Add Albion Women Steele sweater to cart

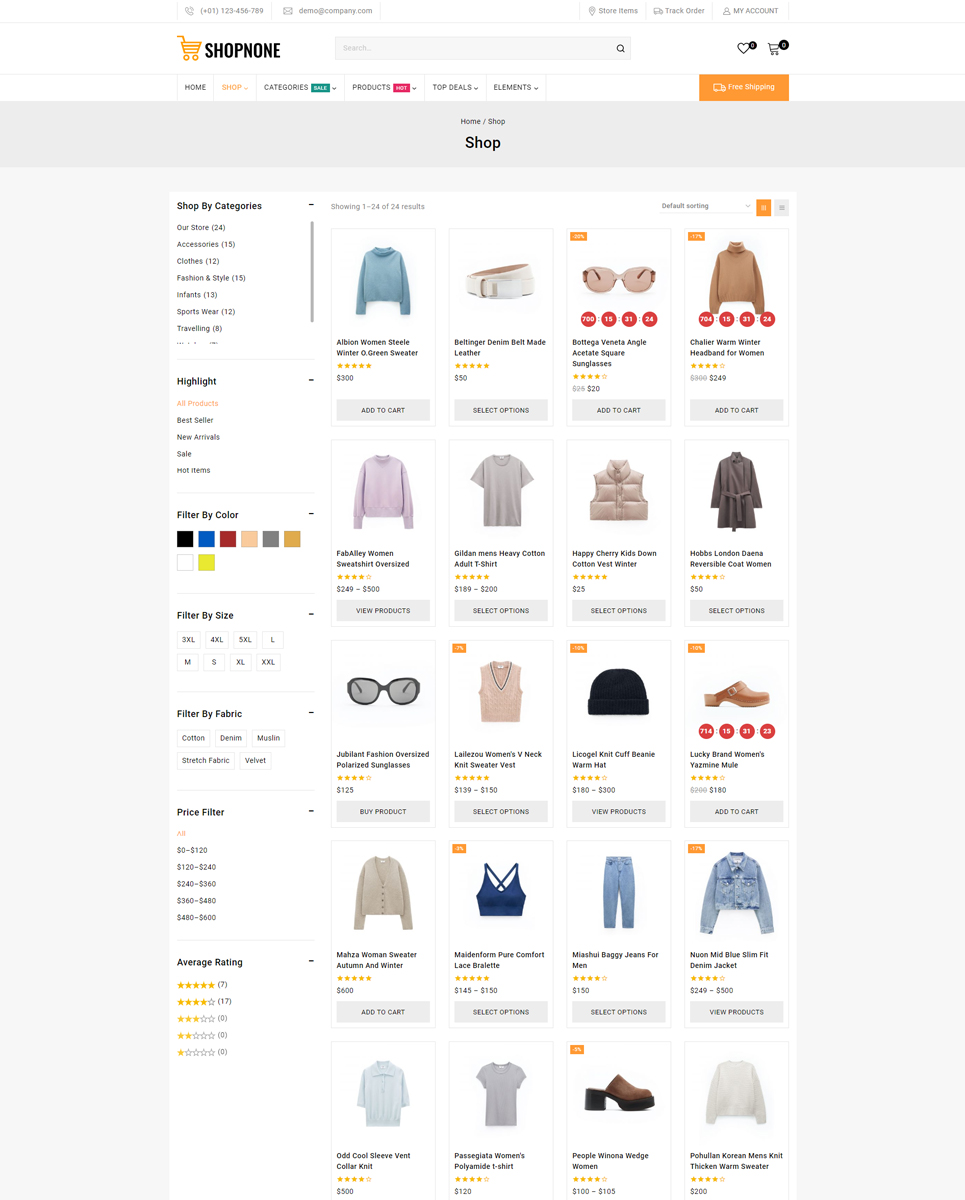coord(383,410)
